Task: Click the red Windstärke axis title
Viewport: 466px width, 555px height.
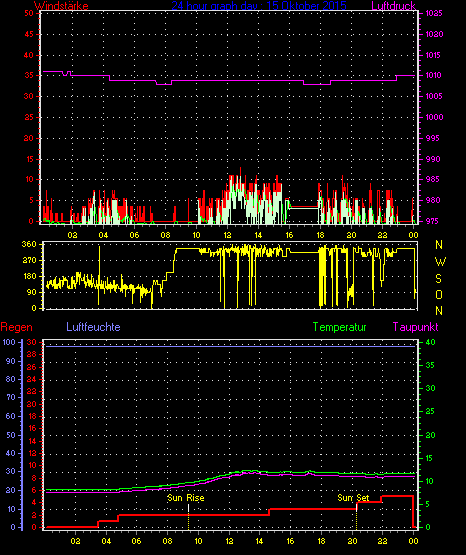Action: tap(61, 6)
